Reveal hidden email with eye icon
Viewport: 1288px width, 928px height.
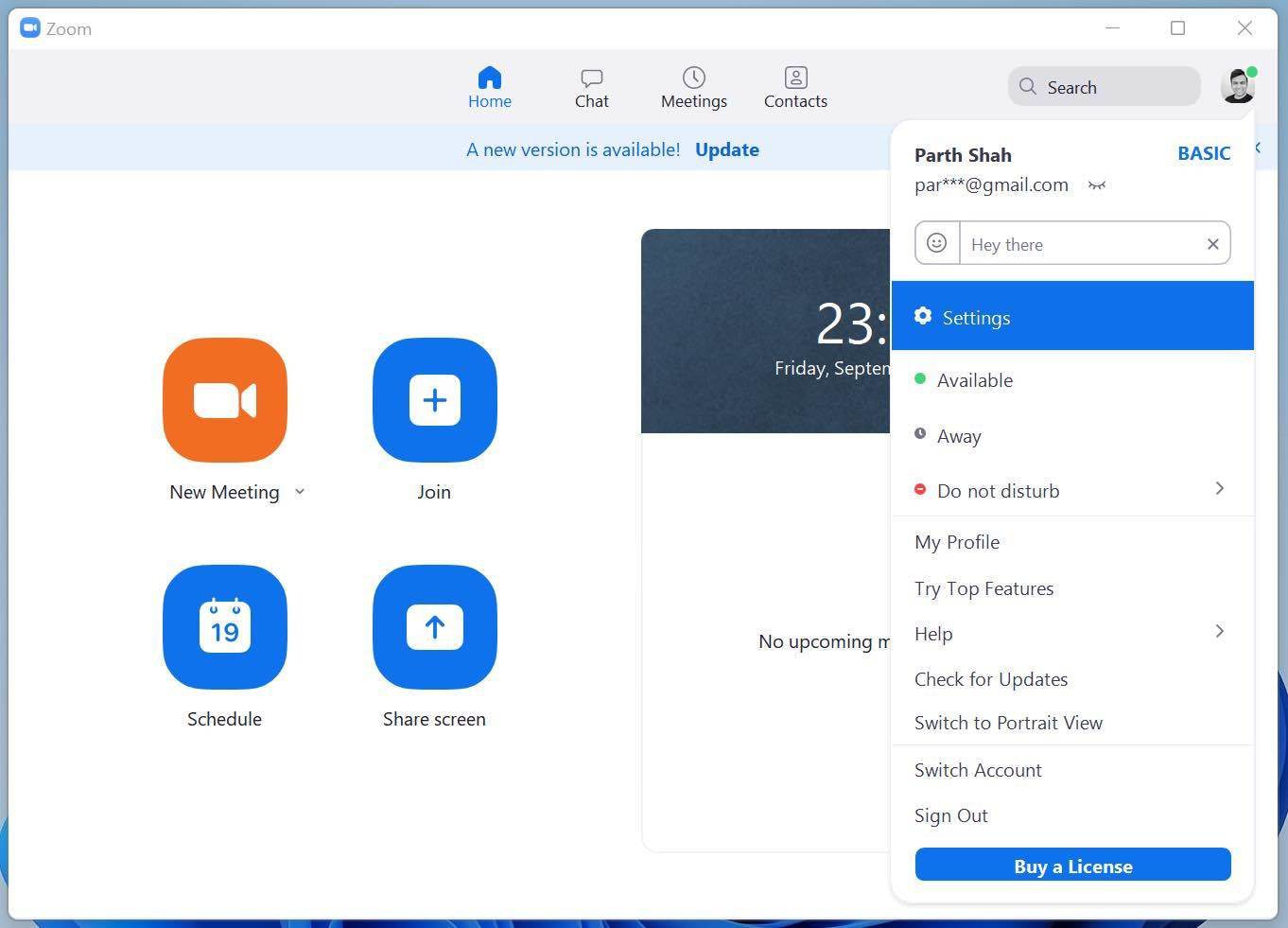pos(1097,185)
